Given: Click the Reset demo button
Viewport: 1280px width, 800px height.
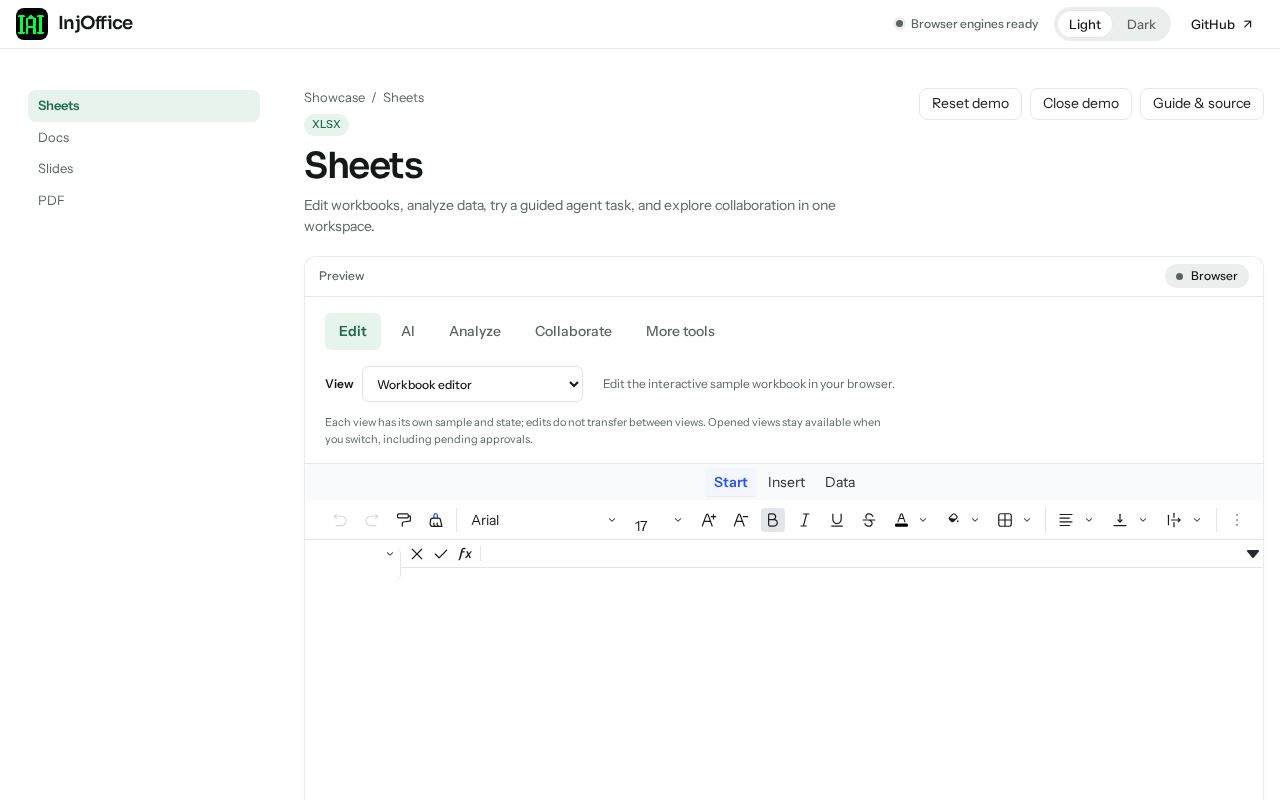Looking at the screenshot, I should click(x=970, y=104).
